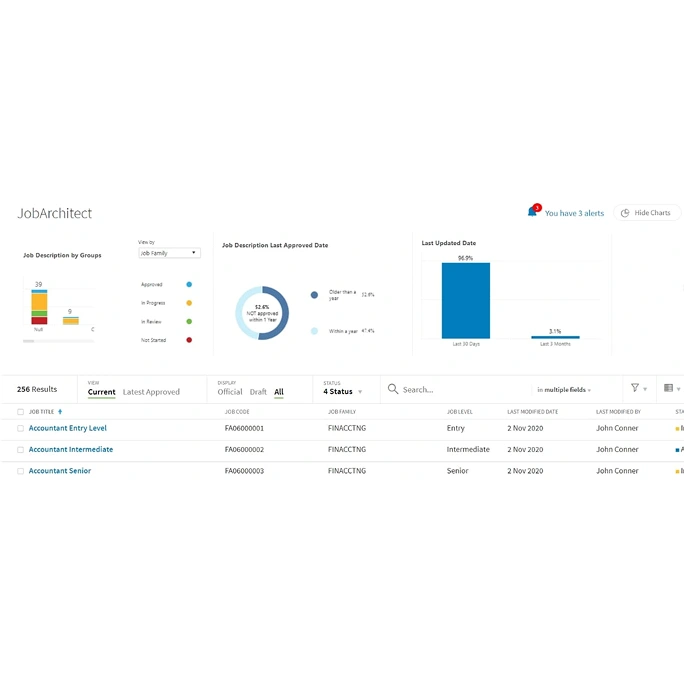Click the alerts bell icon
Screen dimensions: 684x684
(532, 212)
